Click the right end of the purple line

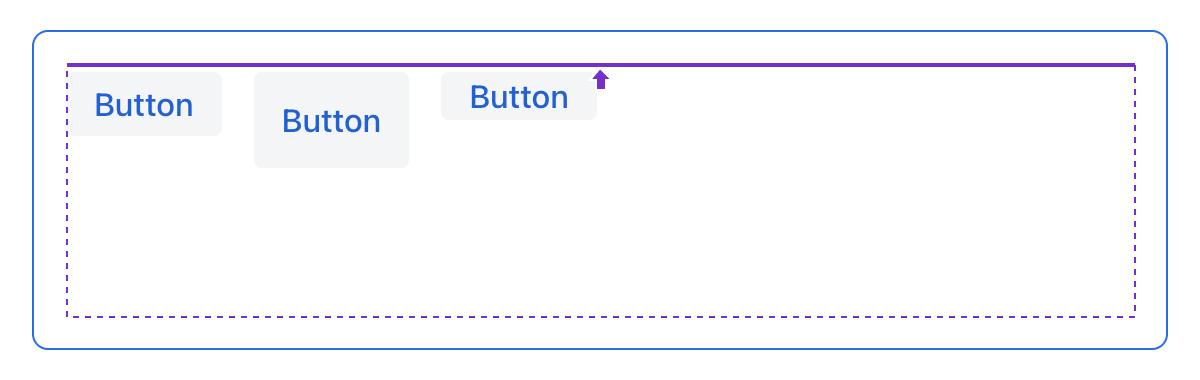coord(1133,65)
